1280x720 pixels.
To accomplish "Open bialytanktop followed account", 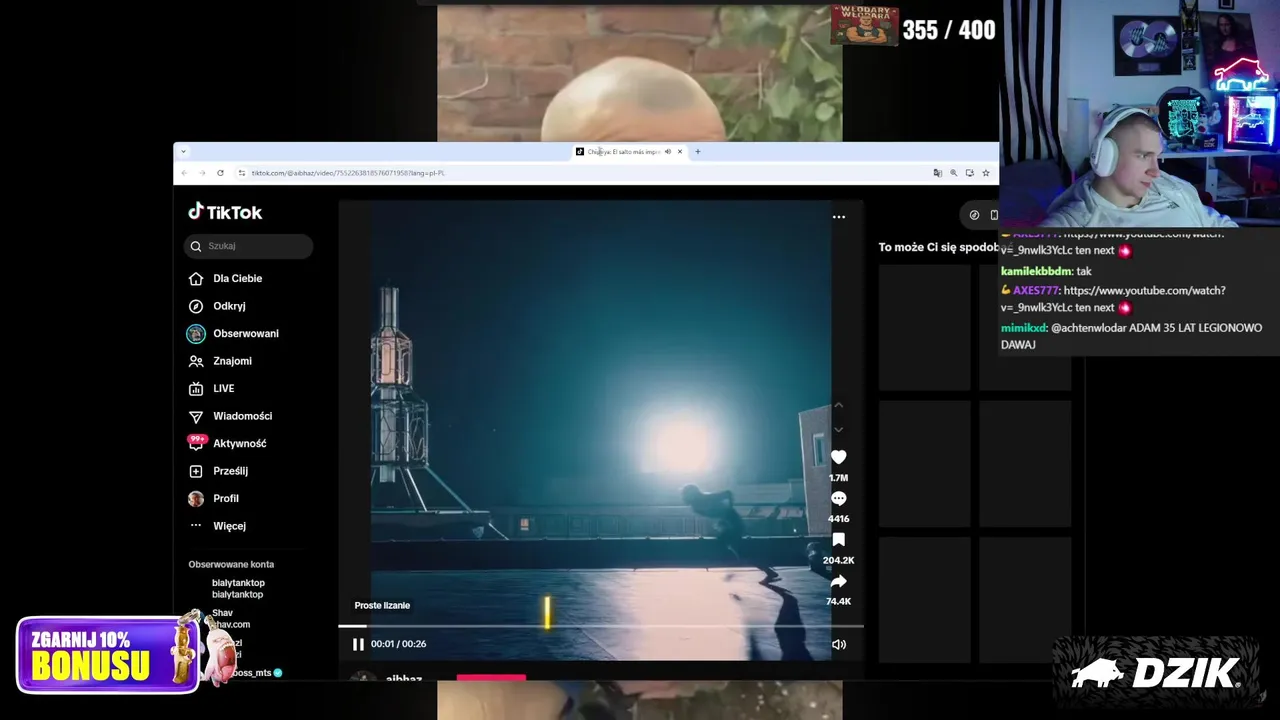I will point(237,588).
